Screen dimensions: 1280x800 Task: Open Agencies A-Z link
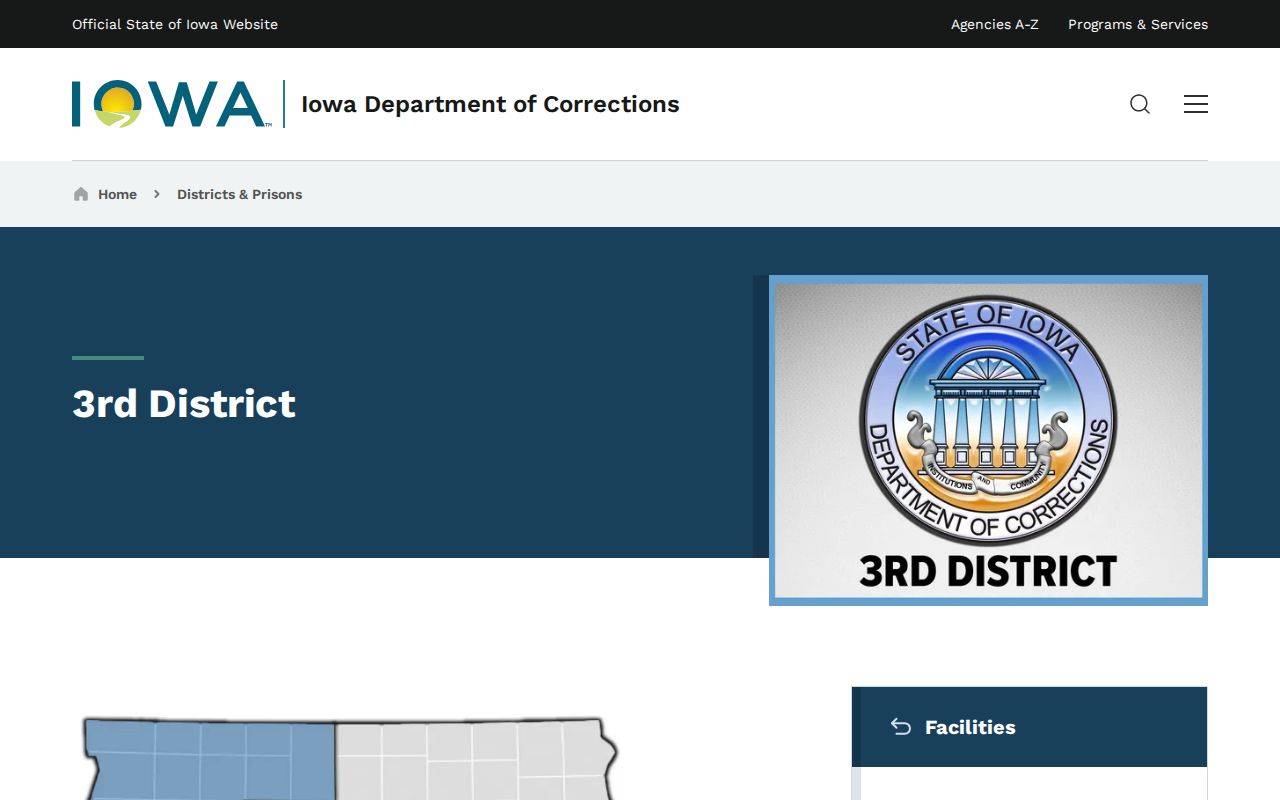994,24
